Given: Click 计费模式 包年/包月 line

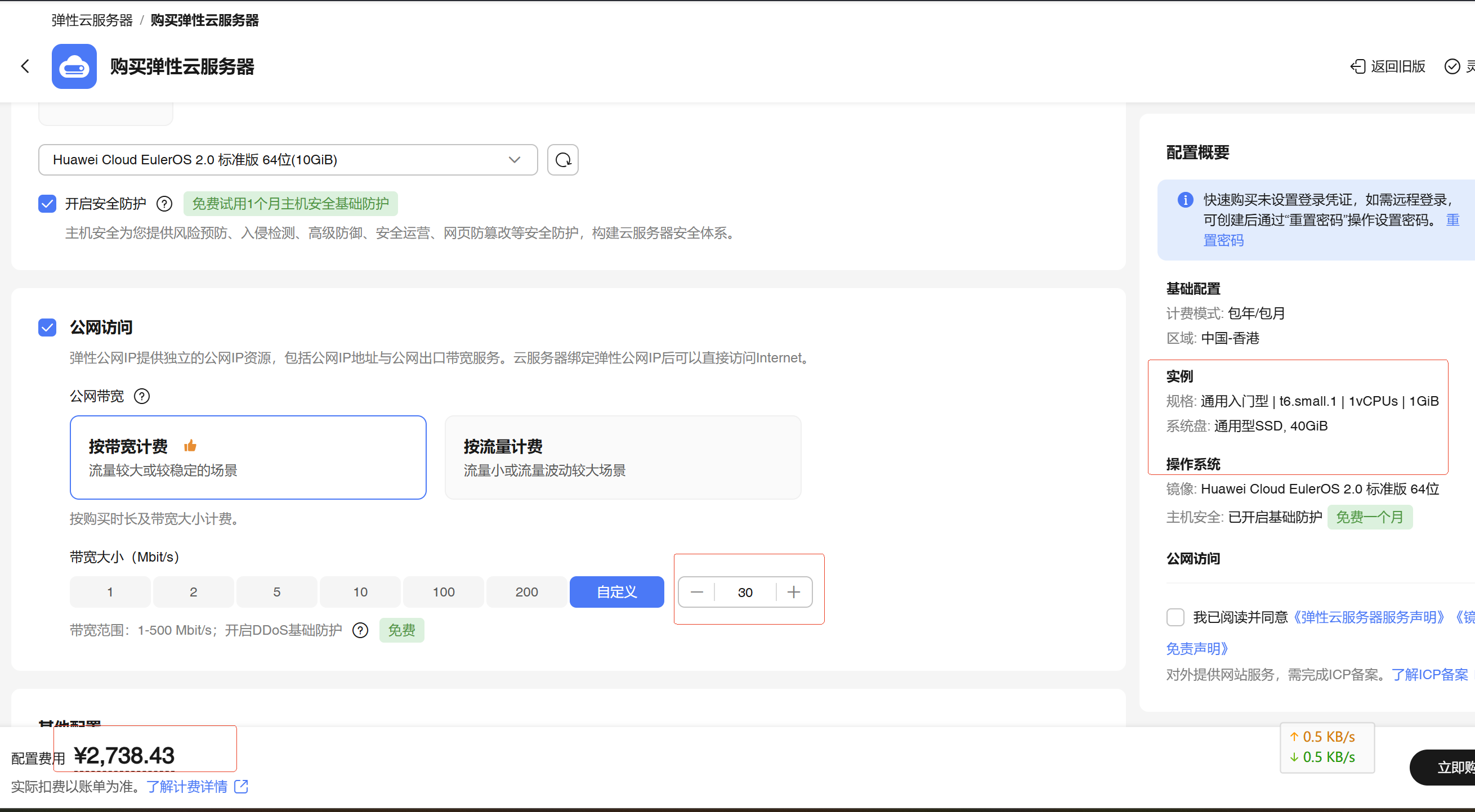Looking at the screenshot, I should tap(1226, 313).
